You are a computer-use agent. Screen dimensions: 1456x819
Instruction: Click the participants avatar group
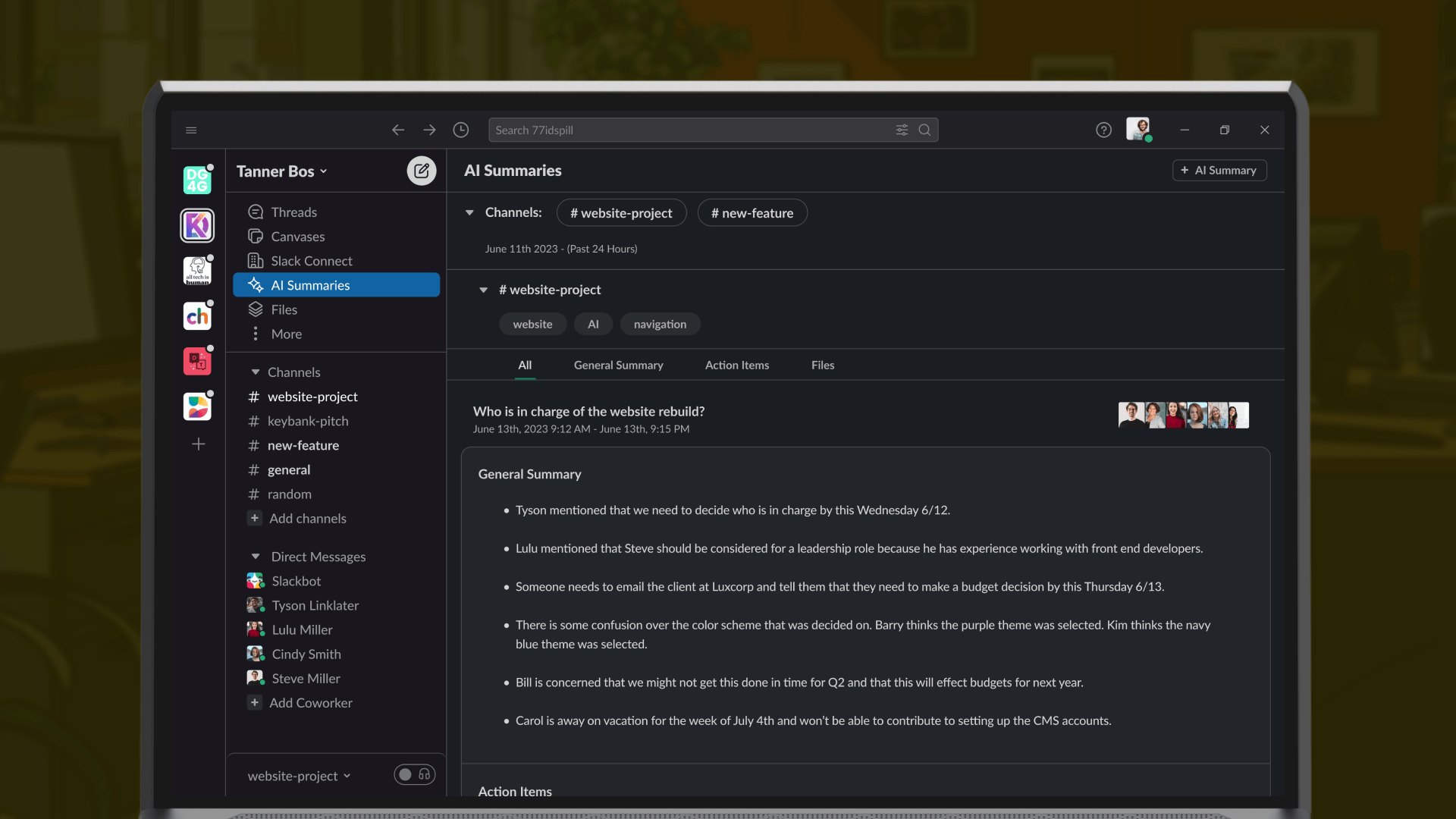pyautogui.click(x=1183, y=416)
